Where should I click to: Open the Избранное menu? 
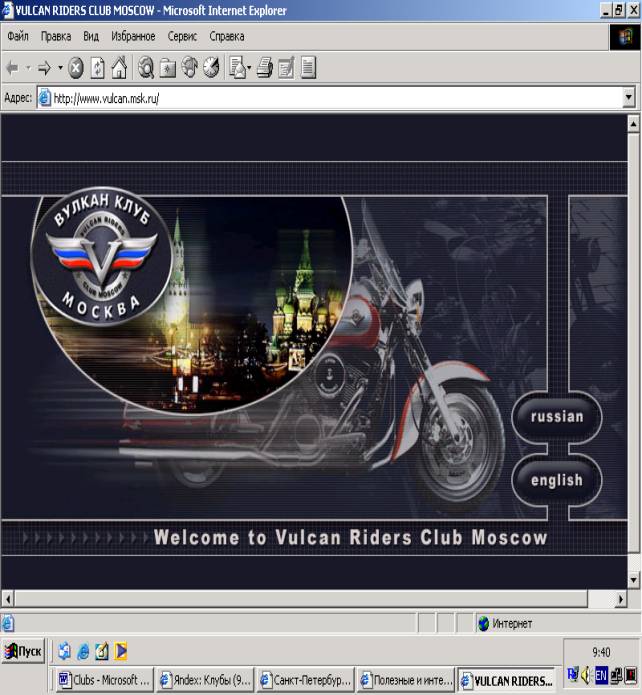[x=133, y=36]
